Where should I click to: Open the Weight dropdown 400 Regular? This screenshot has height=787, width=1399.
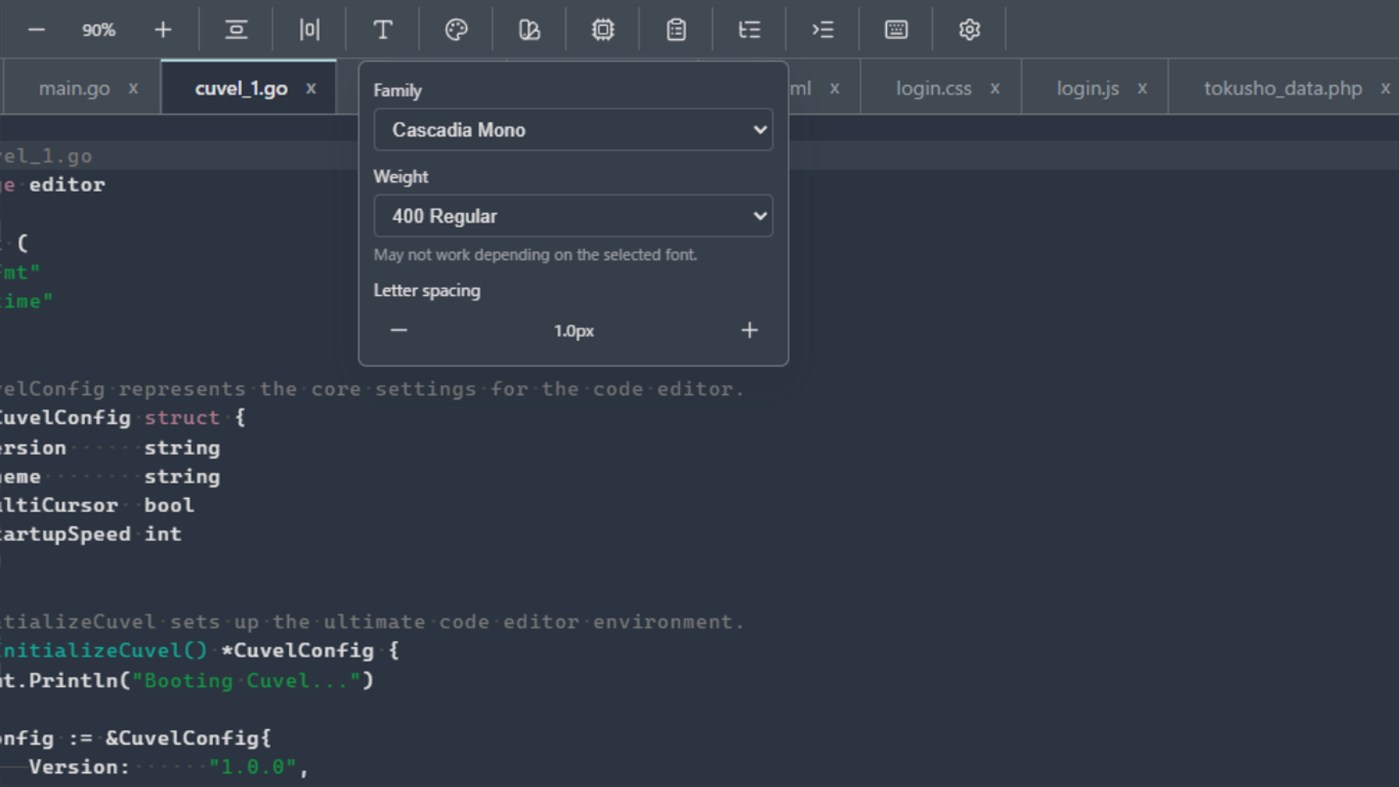click(573, 216)
